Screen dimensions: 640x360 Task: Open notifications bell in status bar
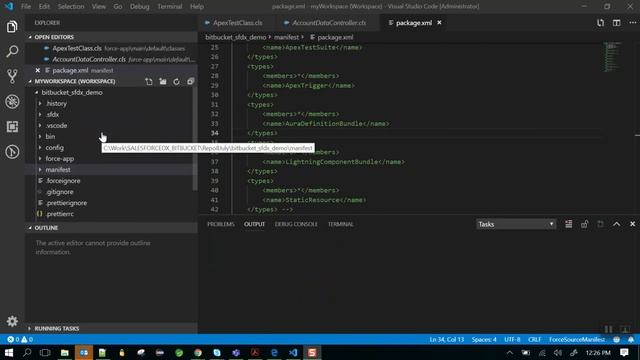coord(631,340)
